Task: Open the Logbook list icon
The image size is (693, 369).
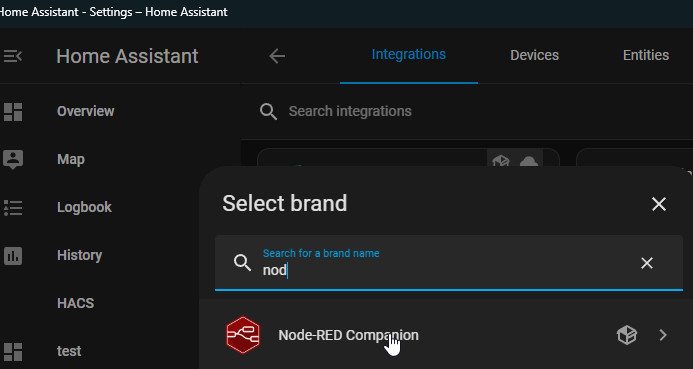Action: [x=13, y=208]
